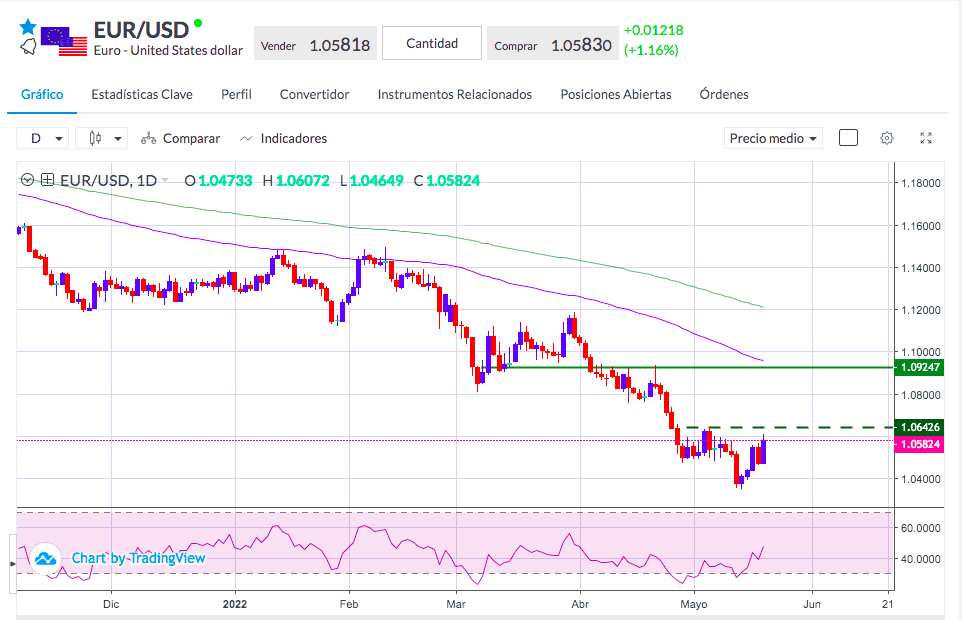Click the green 1.09247 price label
The image size is (962, 620).
click(x=920, y=367)
